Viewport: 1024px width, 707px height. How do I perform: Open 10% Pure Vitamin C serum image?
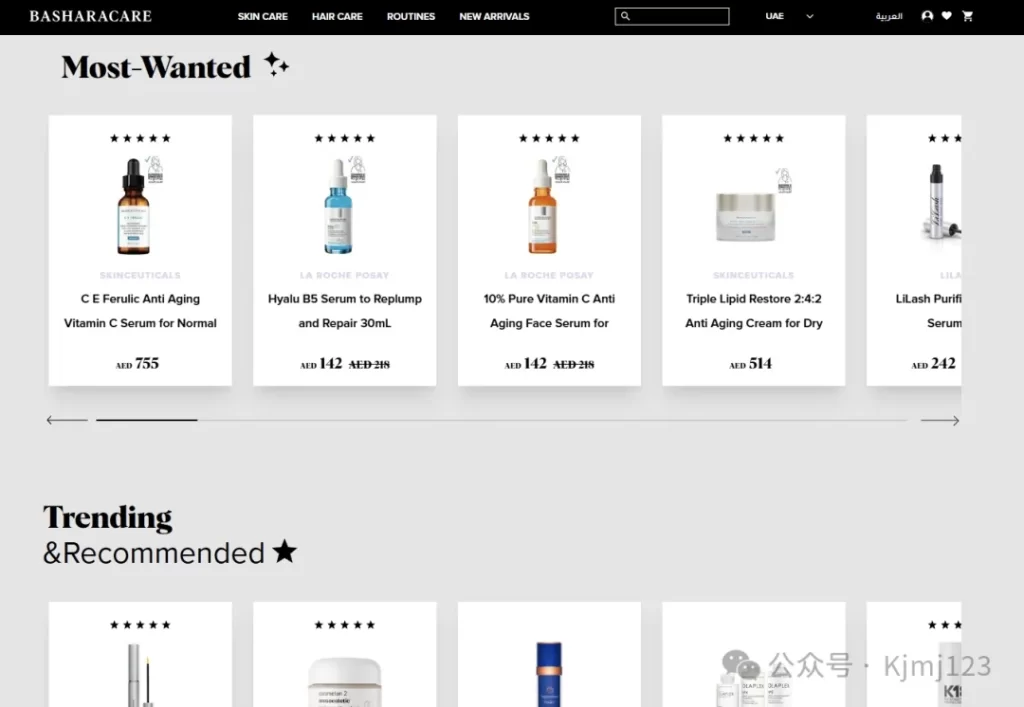[x=543, y=206]
